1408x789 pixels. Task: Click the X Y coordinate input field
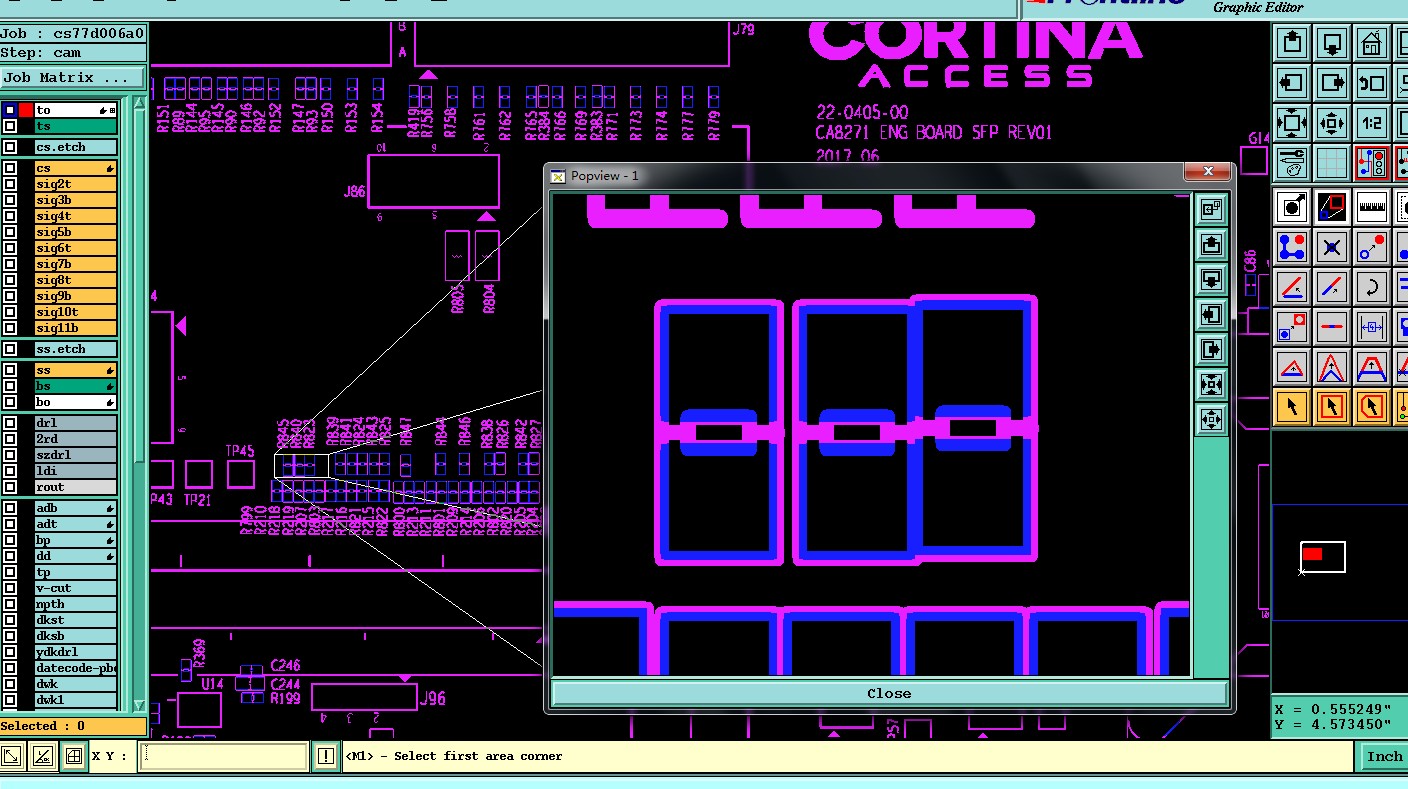[223, 756]
